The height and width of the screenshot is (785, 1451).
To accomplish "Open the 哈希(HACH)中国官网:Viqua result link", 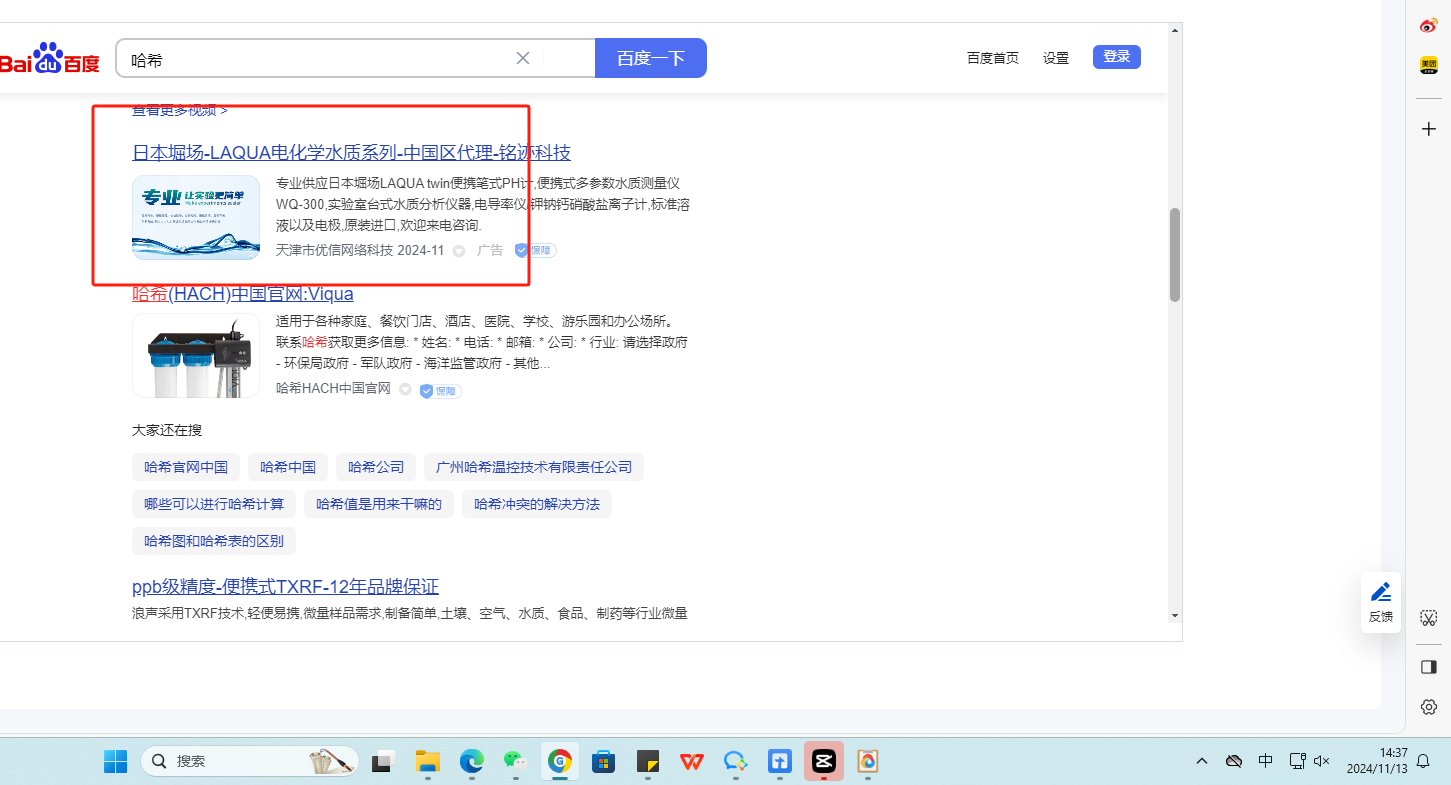I will click(x=243, y=294).
